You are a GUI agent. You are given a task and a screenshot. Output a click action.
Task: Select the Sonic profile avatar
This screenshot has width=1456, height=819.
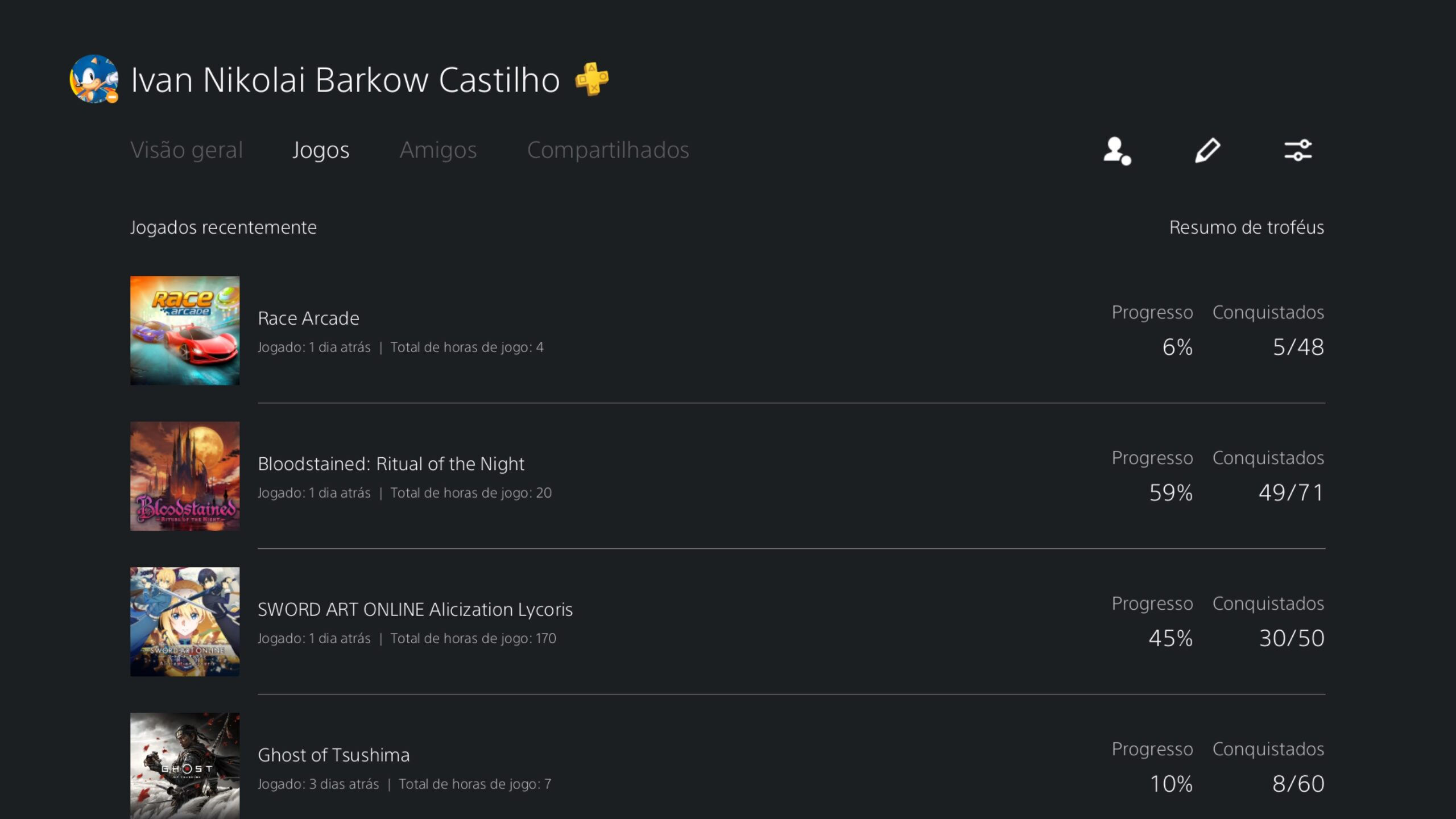coord(94,79)
